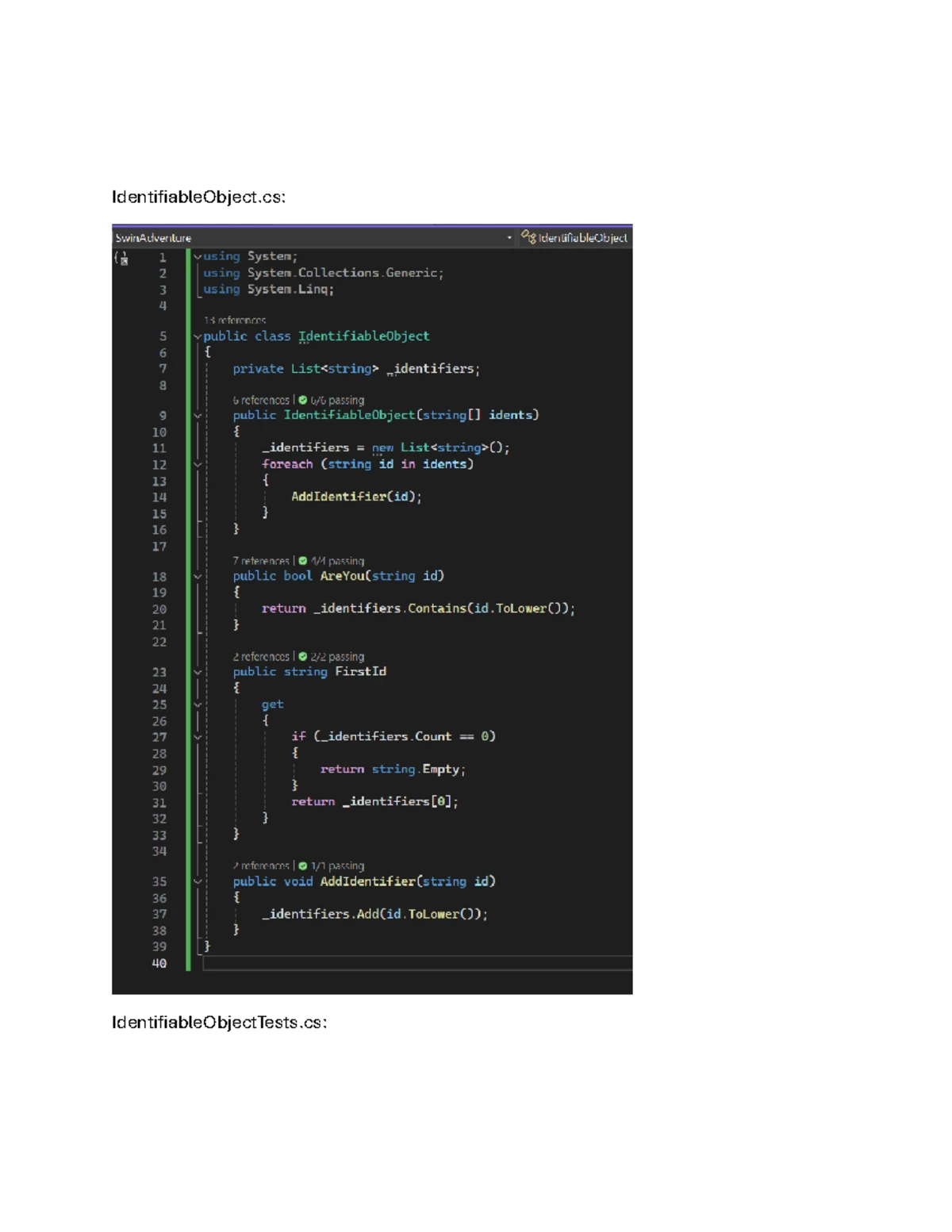Image resolution: width=952 pixels, height=1232 pixels.
Task: Click the 'IdentifiableObject.cs:' heading
Action: tap(198, 197)
